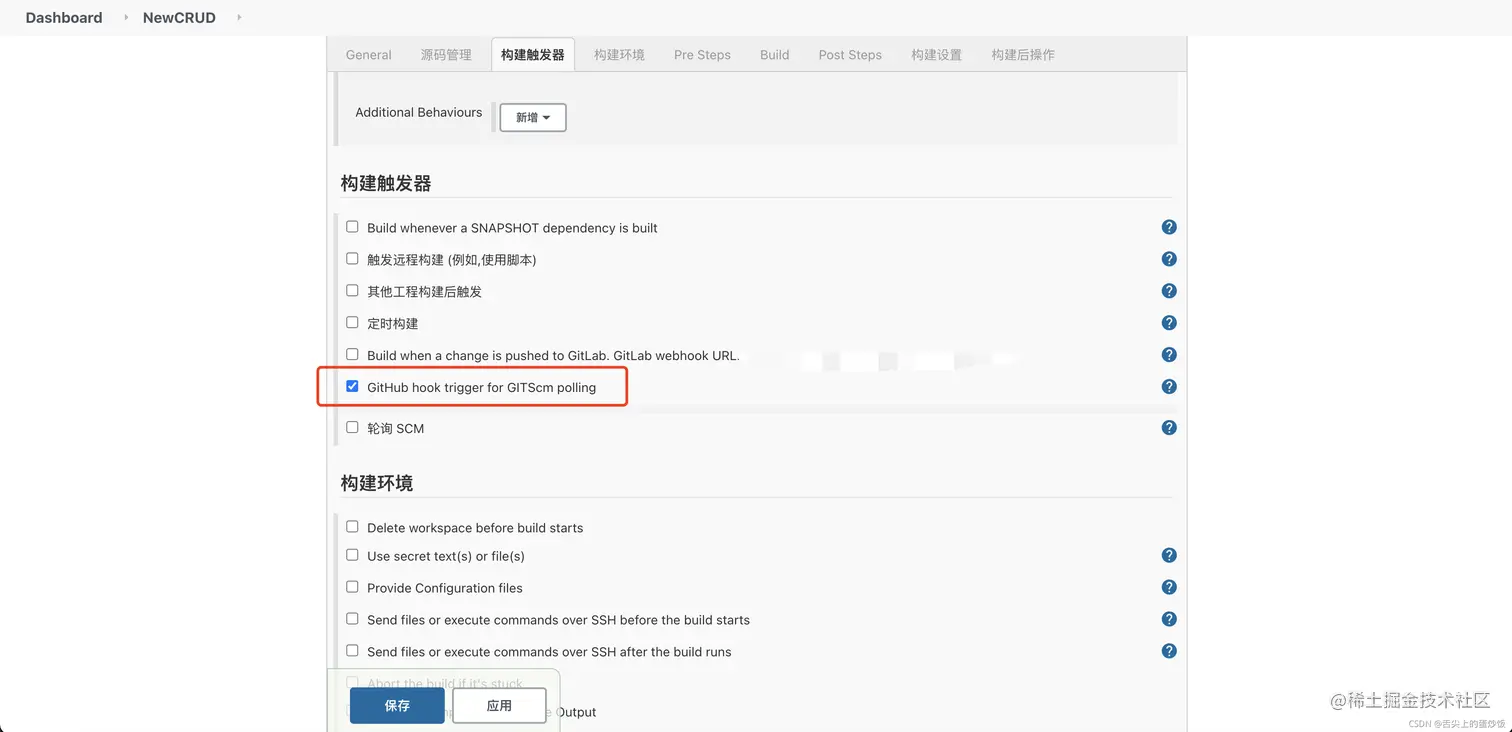Open the Pre Steps tab
The height and width of the screenshot is (732, 1512).
pos(702,55)
